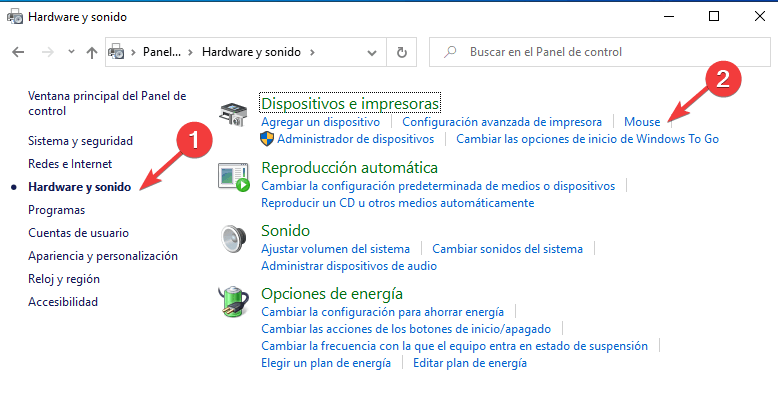Click Cambiar la frecuencia de suspensión link

coord(454,346)
